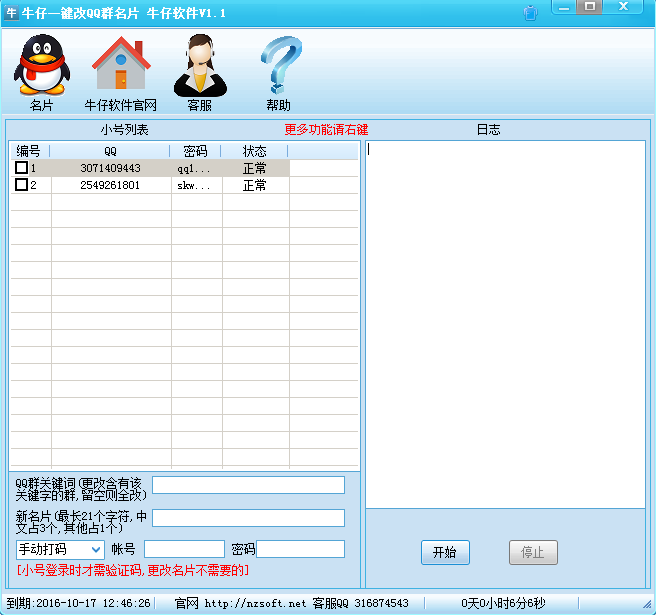The image size is (656, 615).
Task: Click the app logo icon in title bar
Action: pyautogui.click(x=11, y=13)
